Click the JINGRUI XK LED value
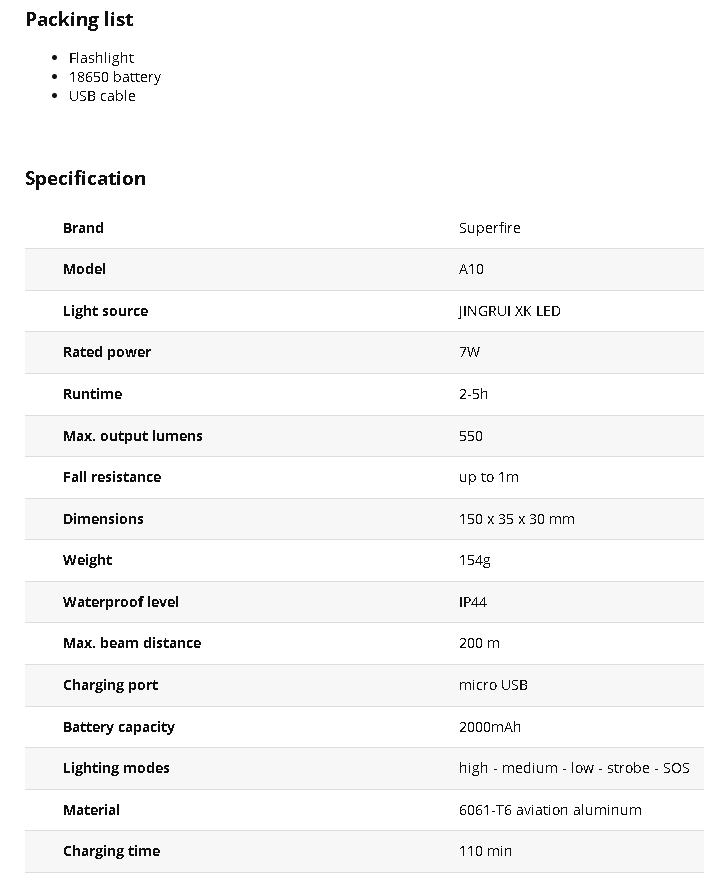 coord(509,311)
